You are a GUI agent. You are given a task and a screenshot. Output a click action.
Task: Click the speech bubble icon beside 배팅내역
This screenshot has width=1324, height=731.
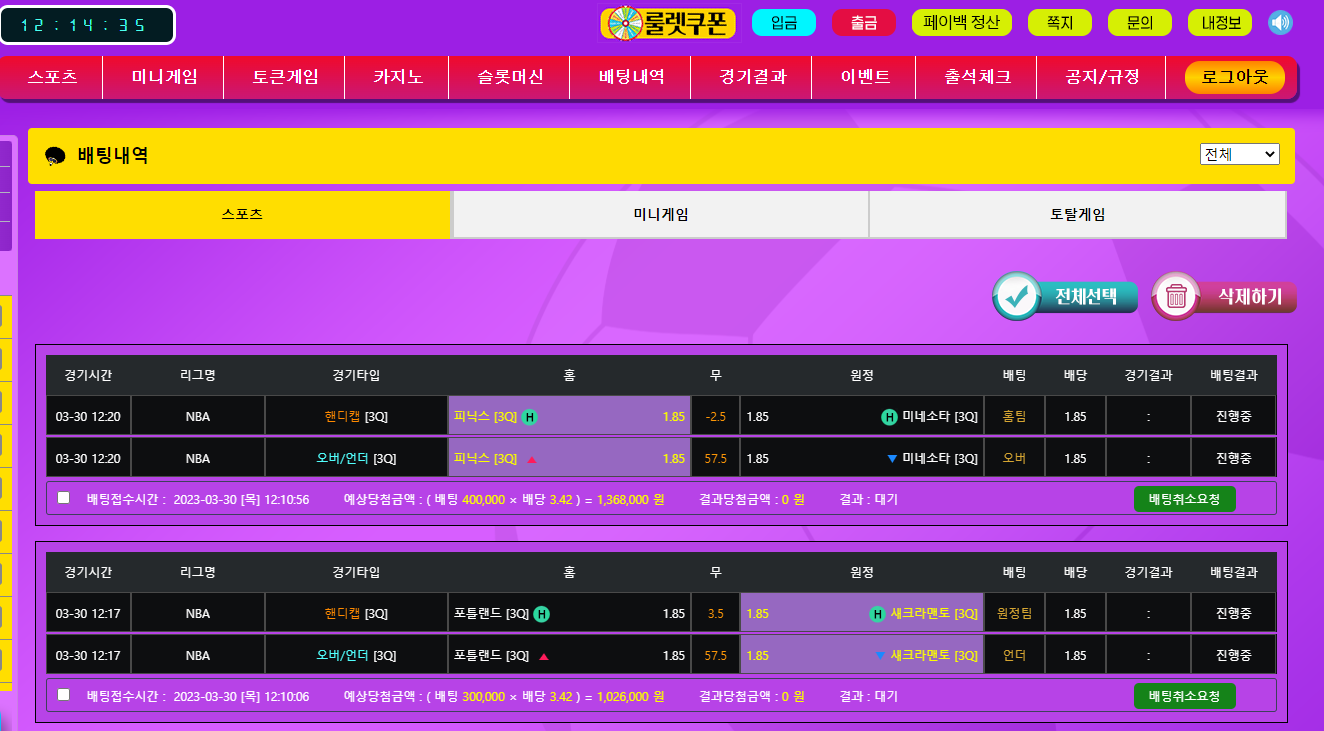56,156
